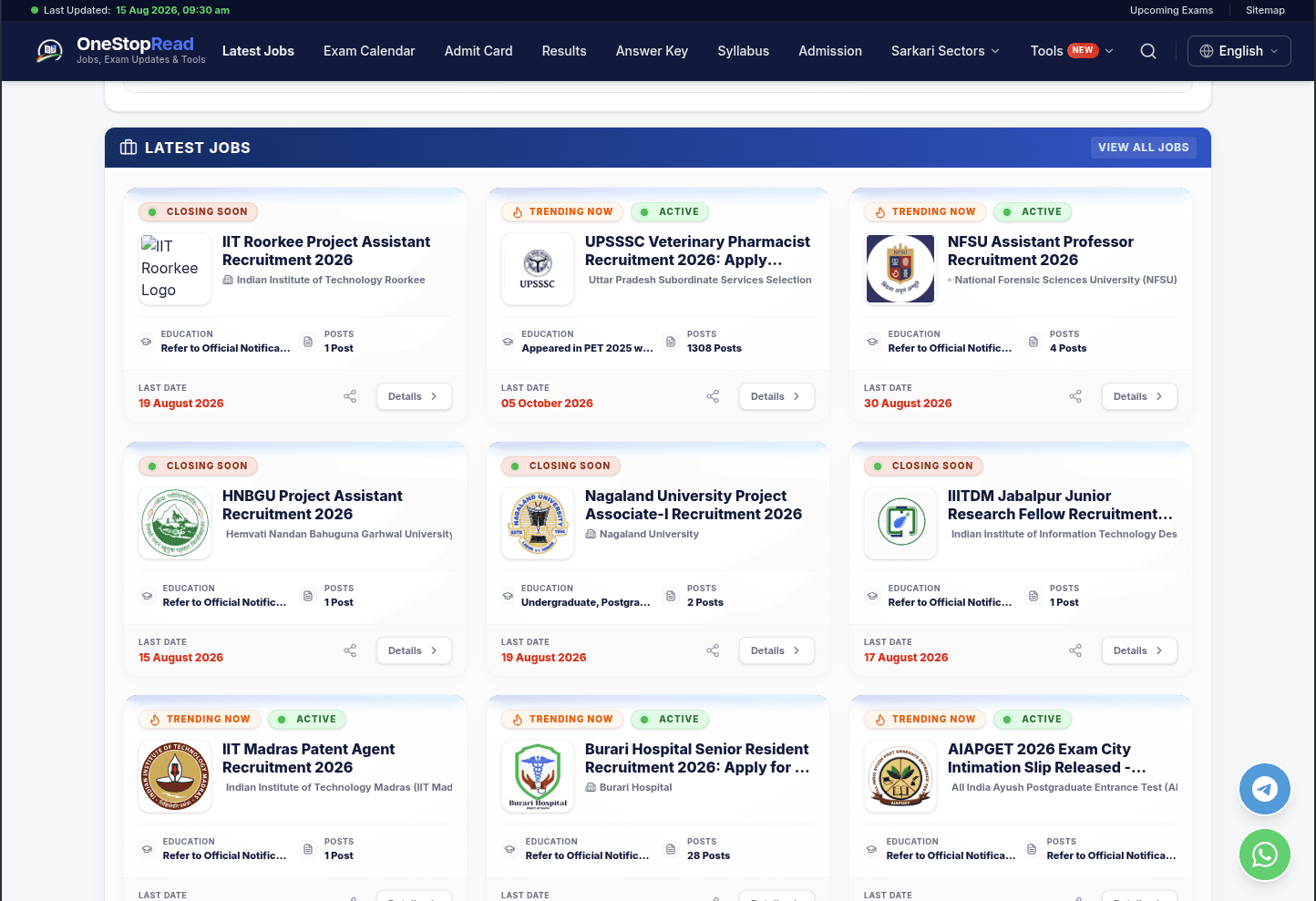This screenshot has width=1316, height=901.
Task: Share the HNBGU Project Assistant job
Action: [x=350, y=650]
